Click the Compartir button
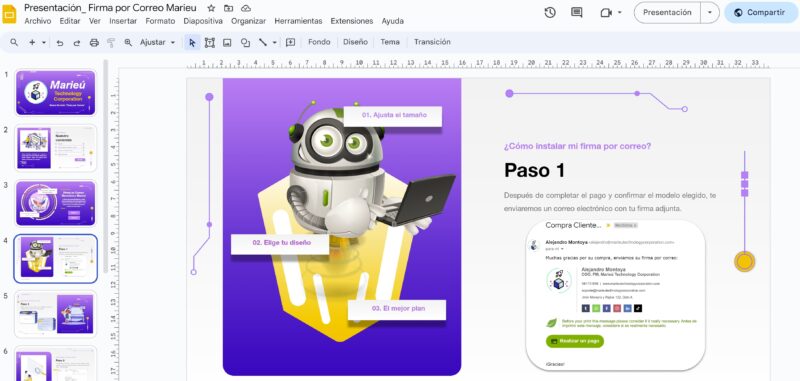 [x=761, y=13]
